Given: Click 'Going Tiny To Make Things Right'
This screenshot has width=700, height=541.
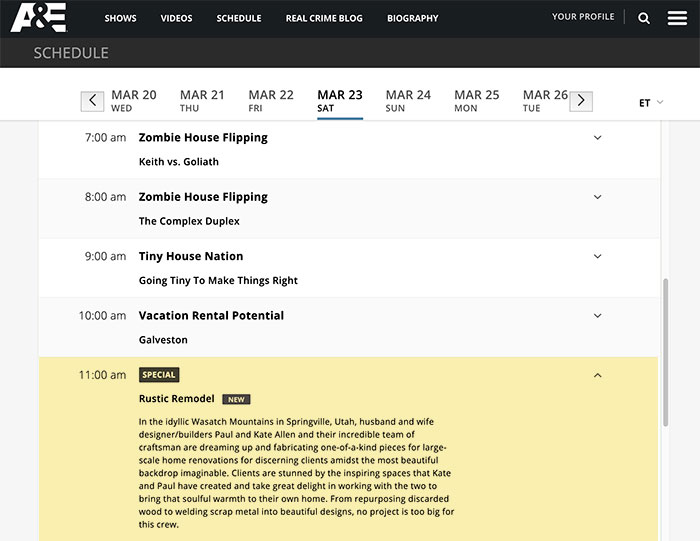Looking at the screenshot, I should tap(218, 280).
